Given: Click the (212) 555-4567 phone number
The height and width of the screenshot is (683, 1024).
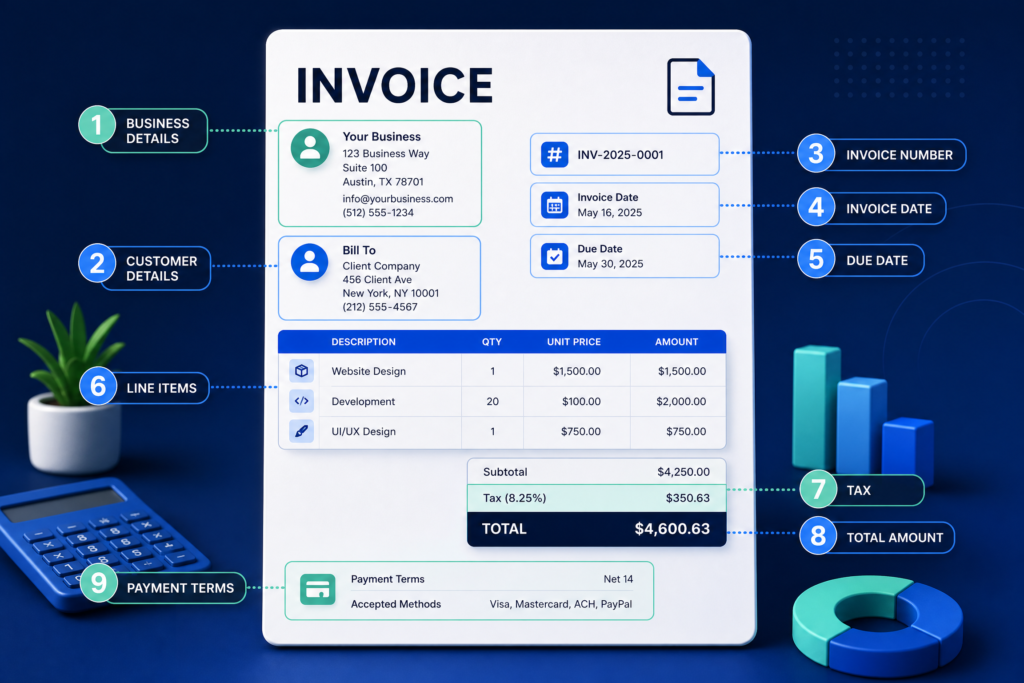Looking at the screenshot, I should 379,307.
